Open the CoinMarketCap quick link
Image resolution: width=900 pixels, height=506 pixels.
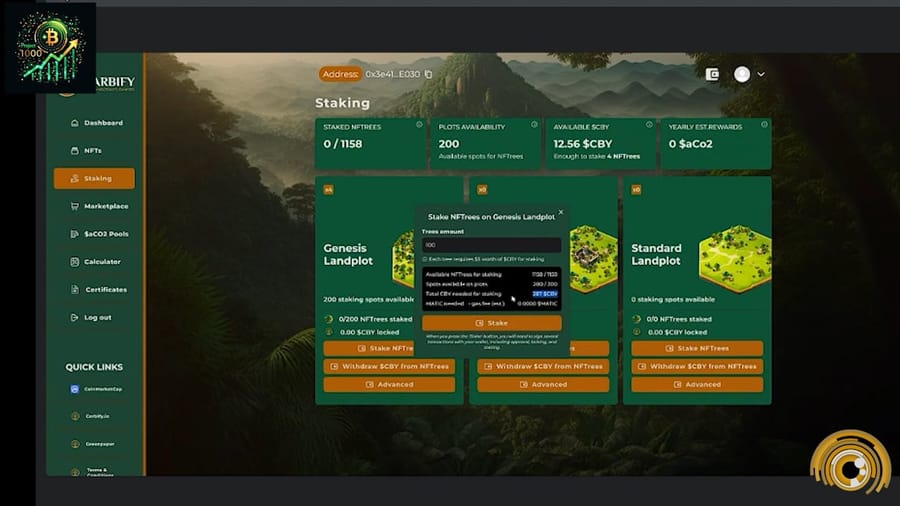[96, 389]
